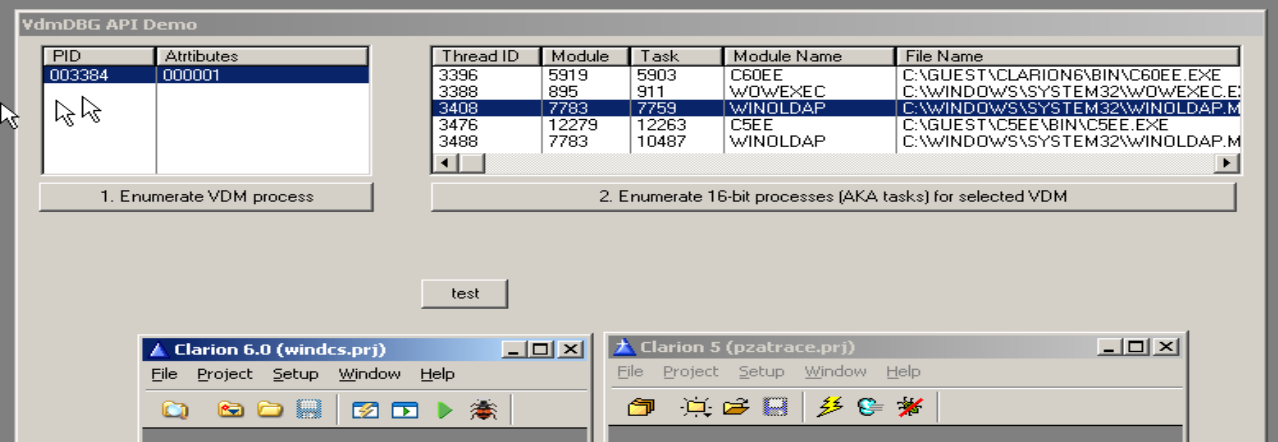1278x442 pixels.
Task: Click the save disk icon in Clarion 6.0
Action: coord(309,409)
